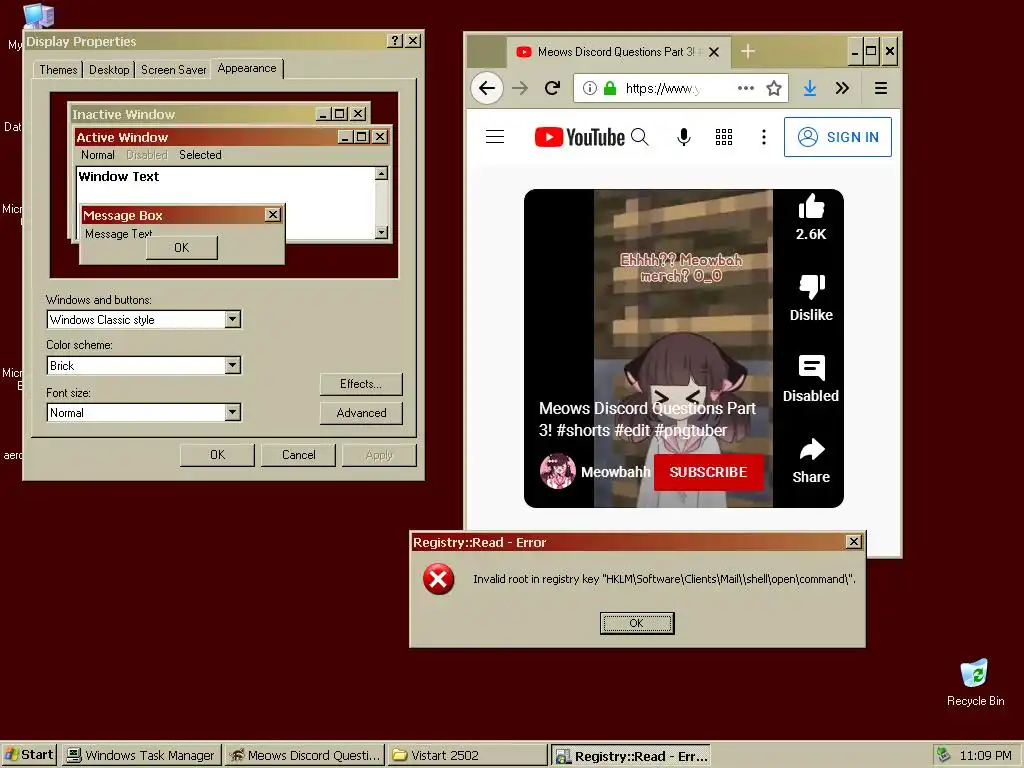Select the Appearance tab
Image resolution: width=1024 pixels, height=768 pixels.
pyautogui.click(x=247, y=68)
